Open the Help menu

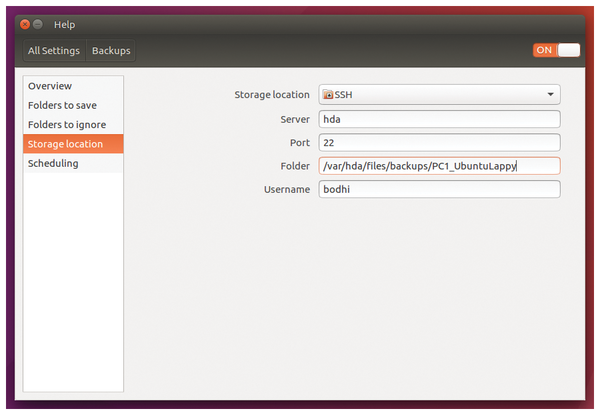click(x=64, y=25)
